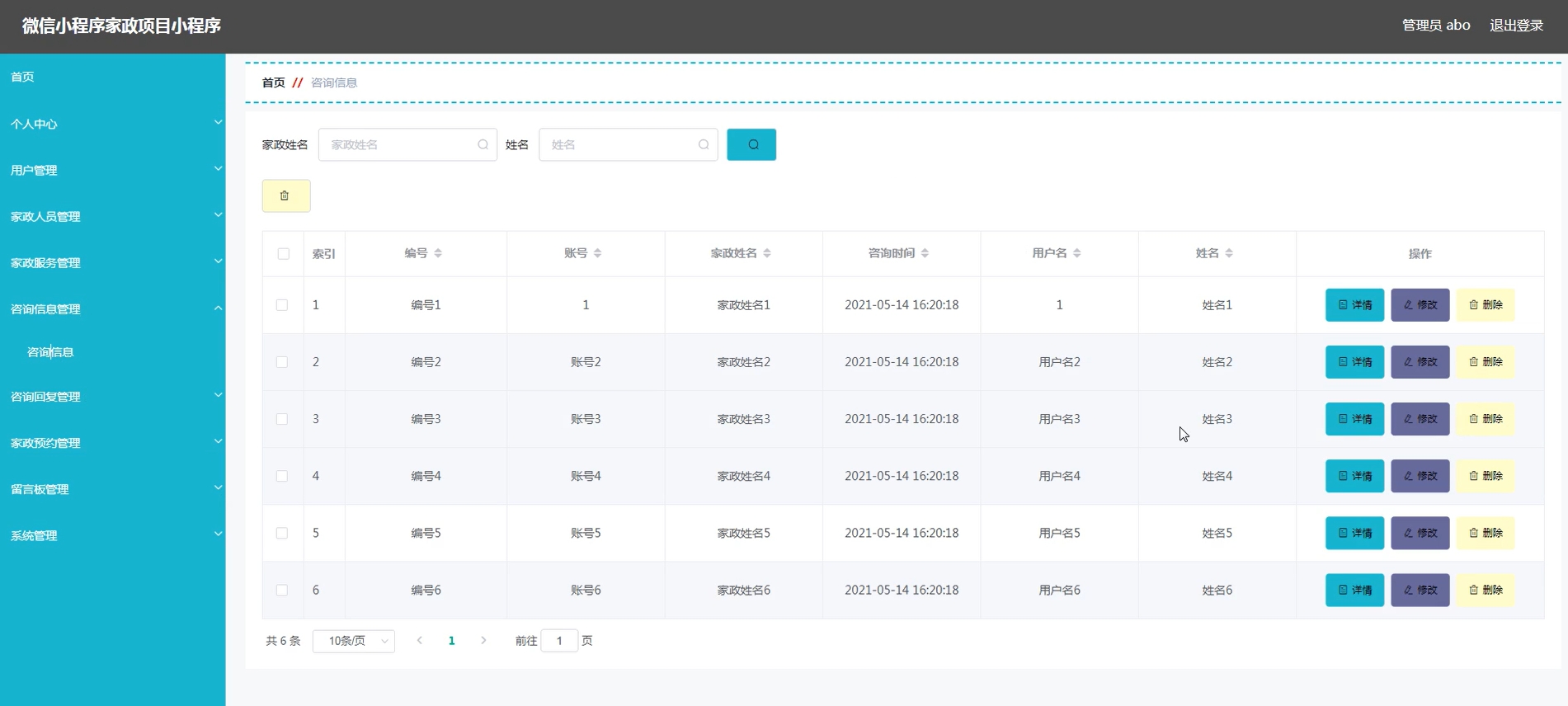
Task: Click 修改 for row 编号6
Action: [1420, 591]
